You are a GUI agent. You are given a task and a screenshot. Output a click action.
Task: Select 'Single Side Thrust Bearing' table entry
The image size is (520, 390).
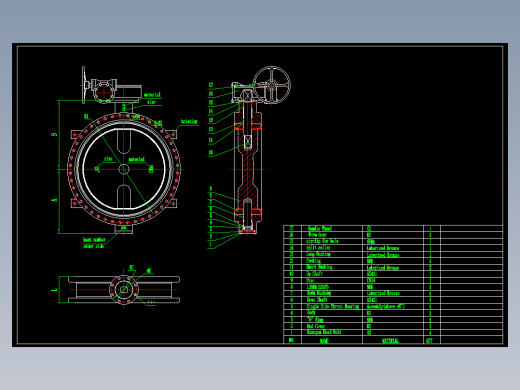[333, 306]
